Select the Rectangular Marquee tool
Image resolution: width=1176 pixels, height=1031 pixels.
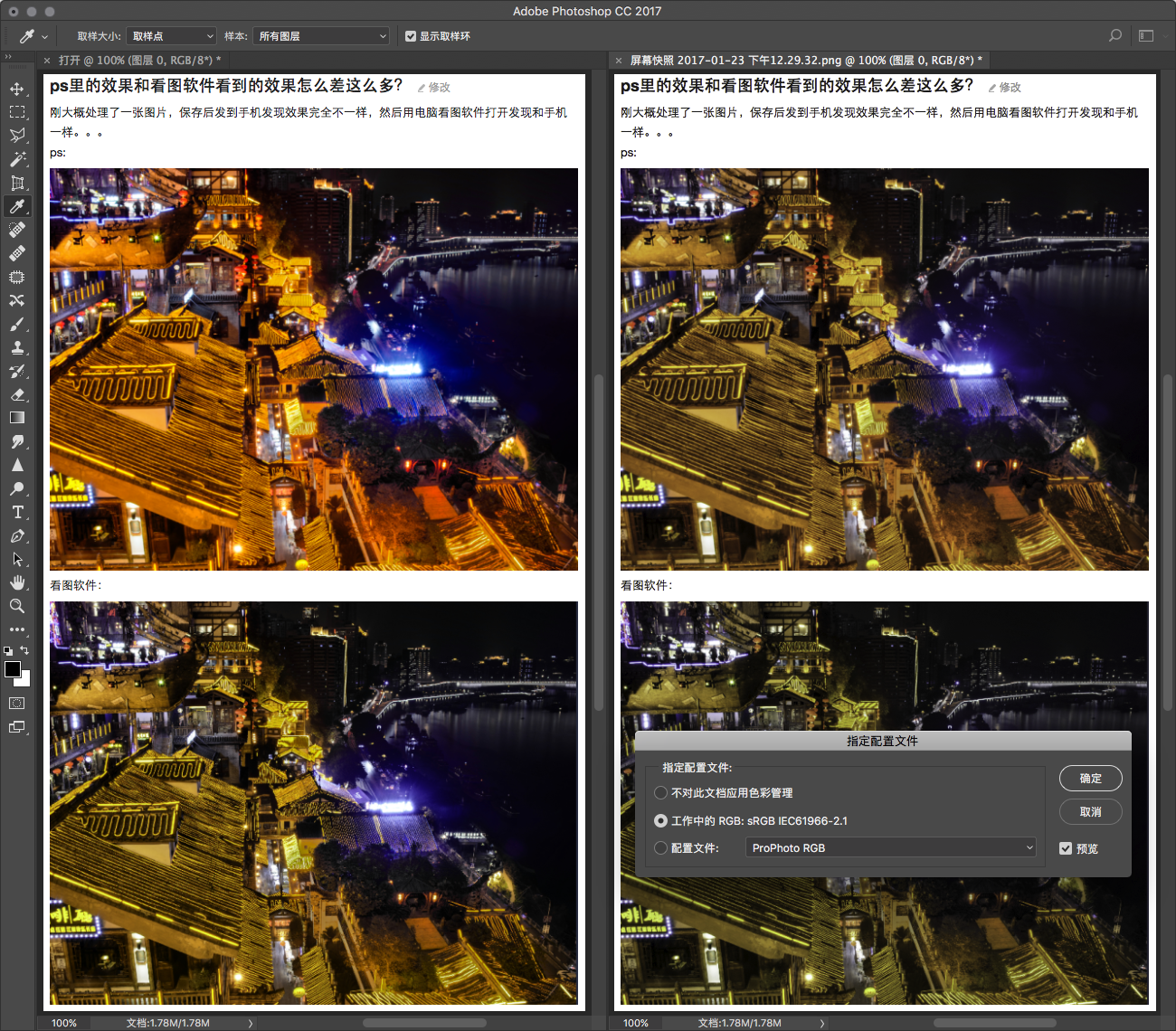pyautogui.click(x=17, y=112)
